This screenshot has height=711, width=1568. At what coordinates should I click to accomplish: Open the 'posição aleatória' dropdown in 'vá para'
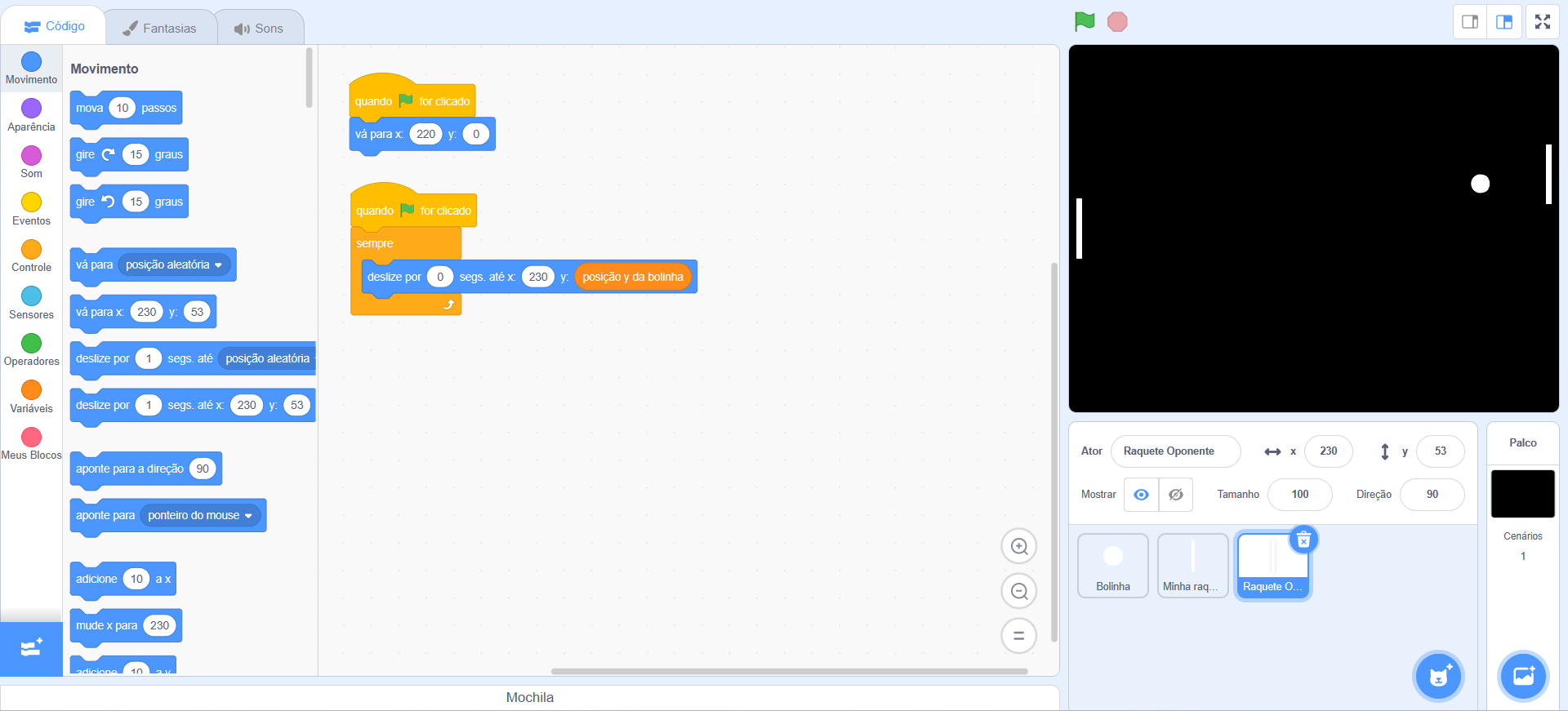pos(174,265)
